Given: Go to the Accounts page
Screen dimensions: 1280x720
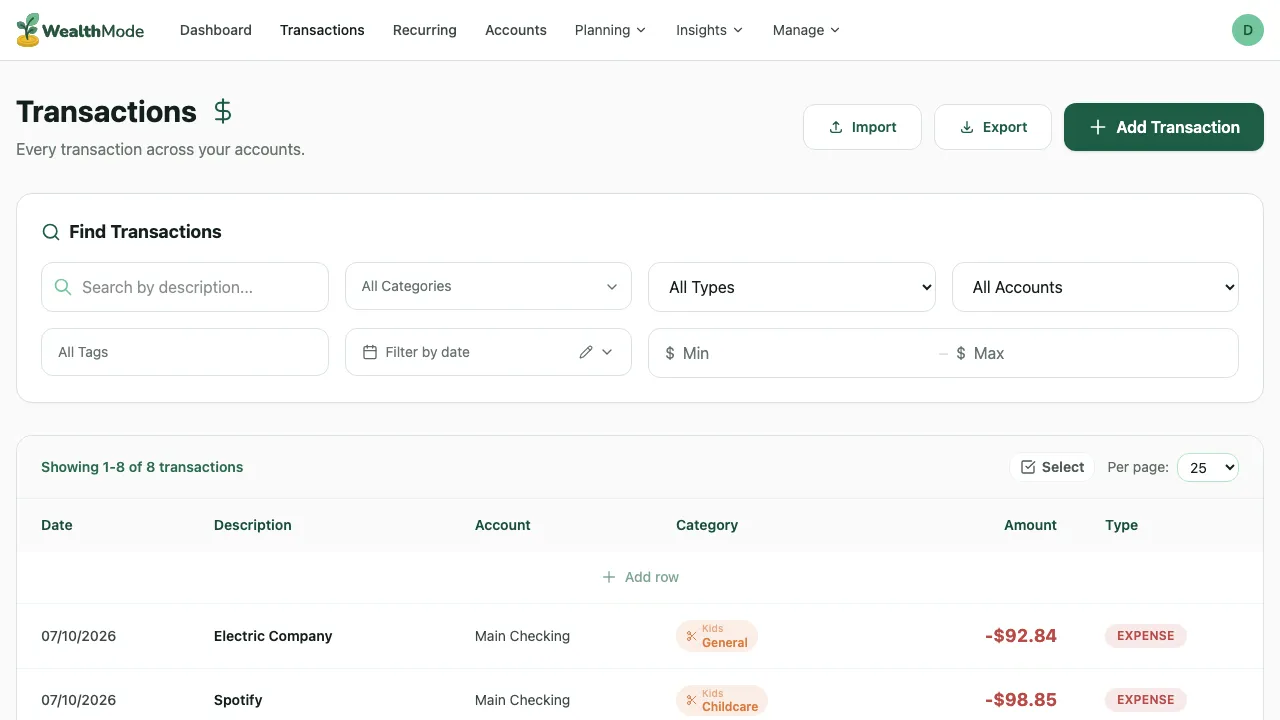Looking at the screenshot, I should point(516,30).
